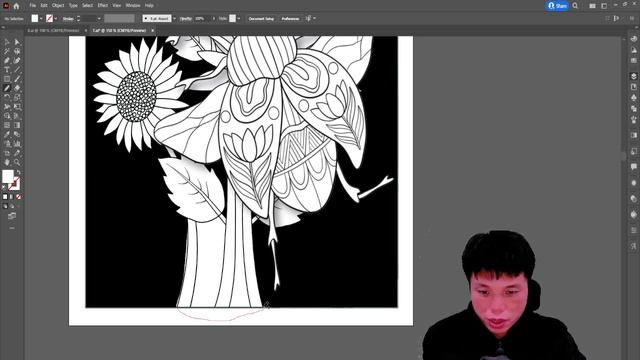Select the Zoom tool
This screenshot has width=640, height=360.
pyautogui.click(x=17, y=162)
